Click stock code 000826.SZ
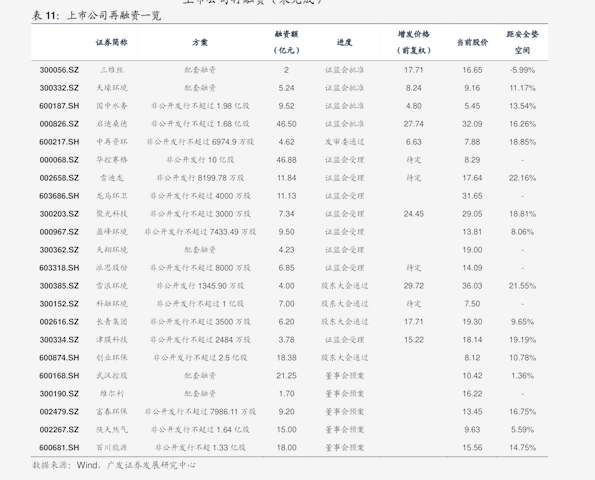 pyautogui.click(x=59, y=124)
